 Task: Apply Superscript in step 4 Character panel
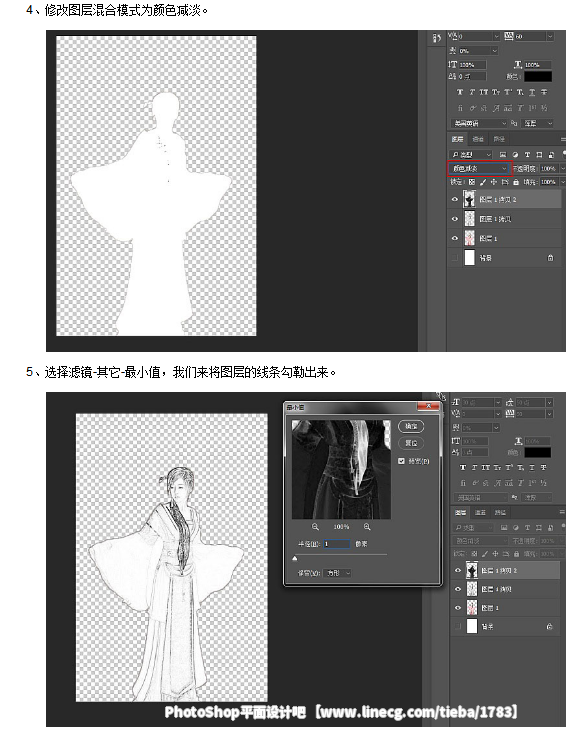click(508, 92)
